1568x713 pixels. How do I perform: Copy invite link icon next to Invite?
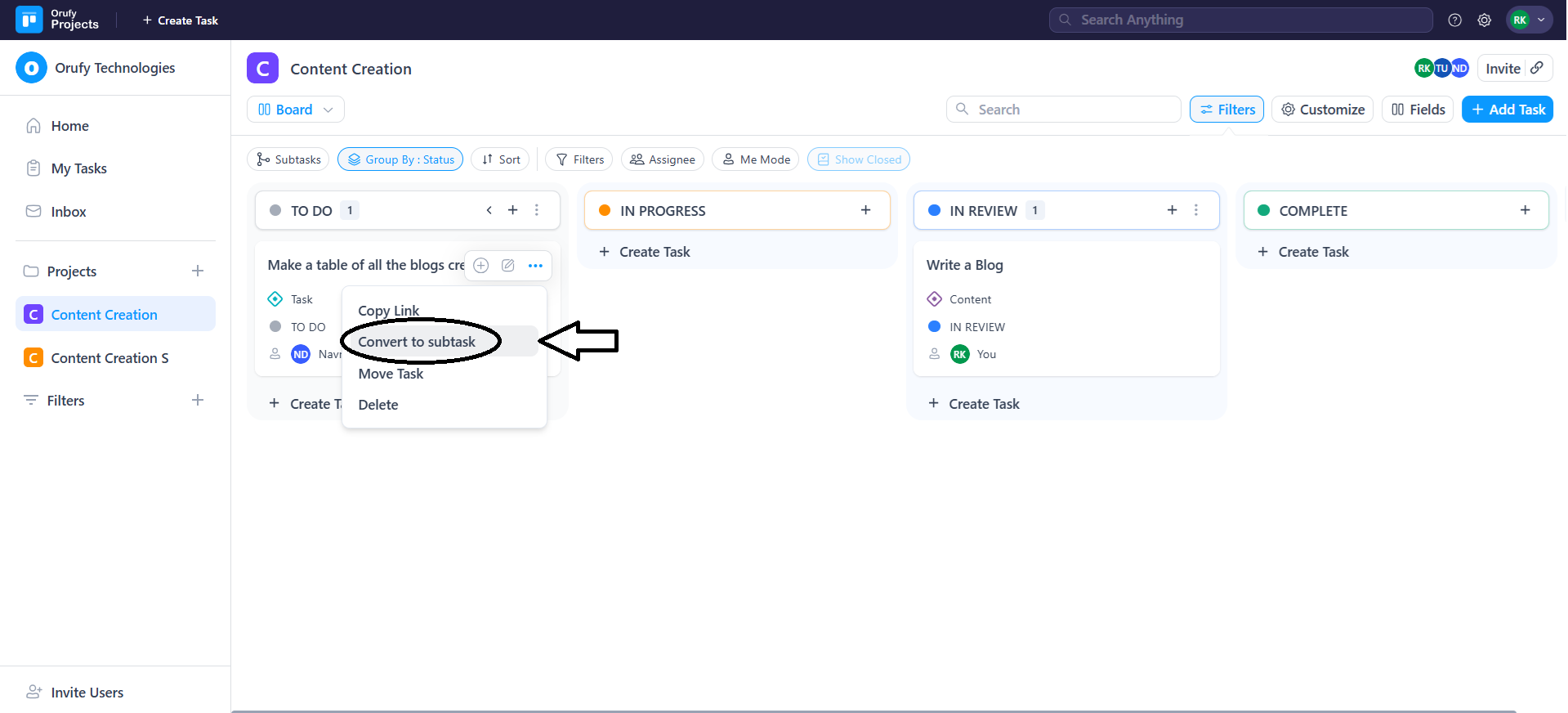point(1537,68)
